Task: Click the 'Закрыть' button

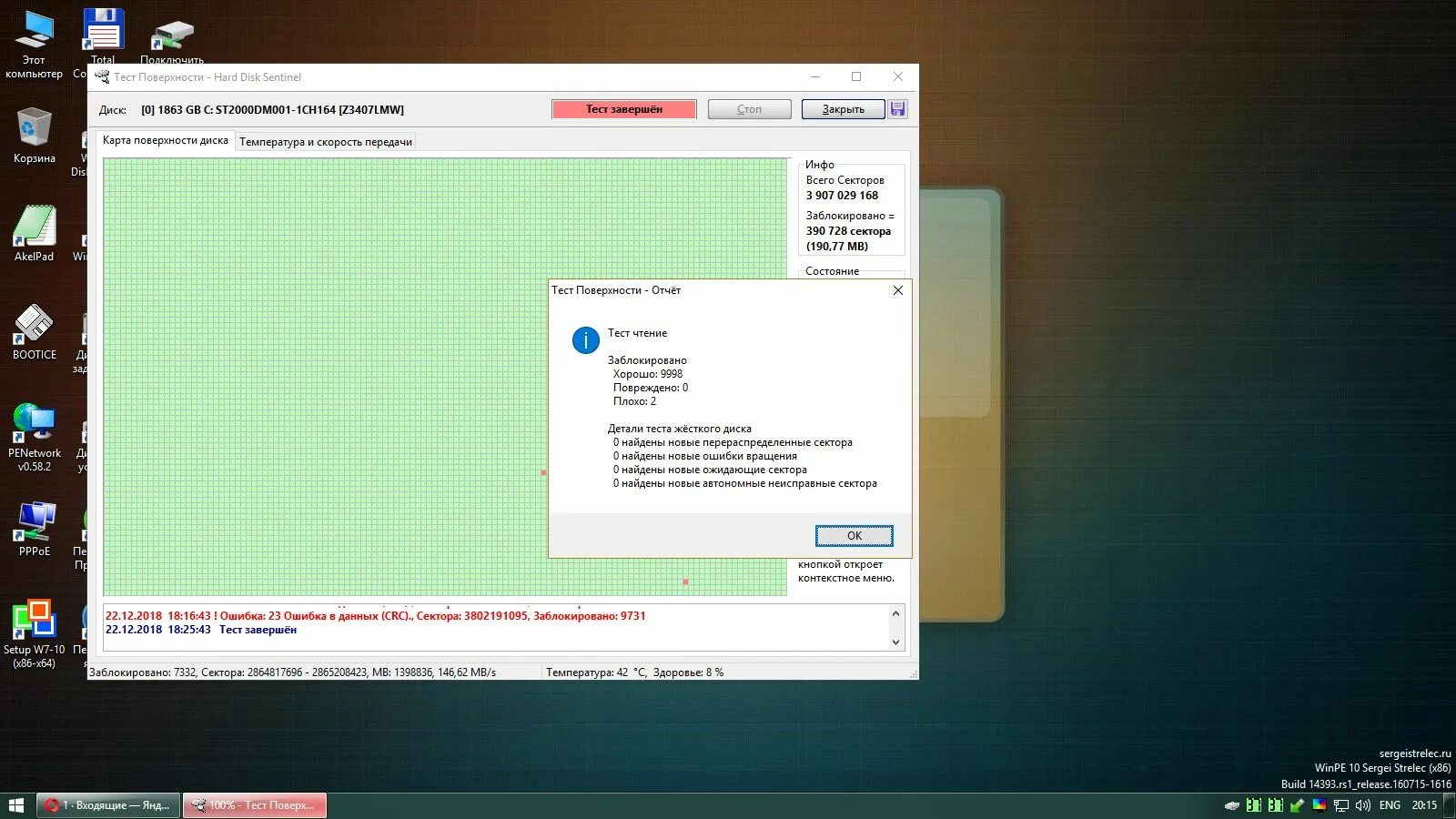Action: click(x=843, y=109)
